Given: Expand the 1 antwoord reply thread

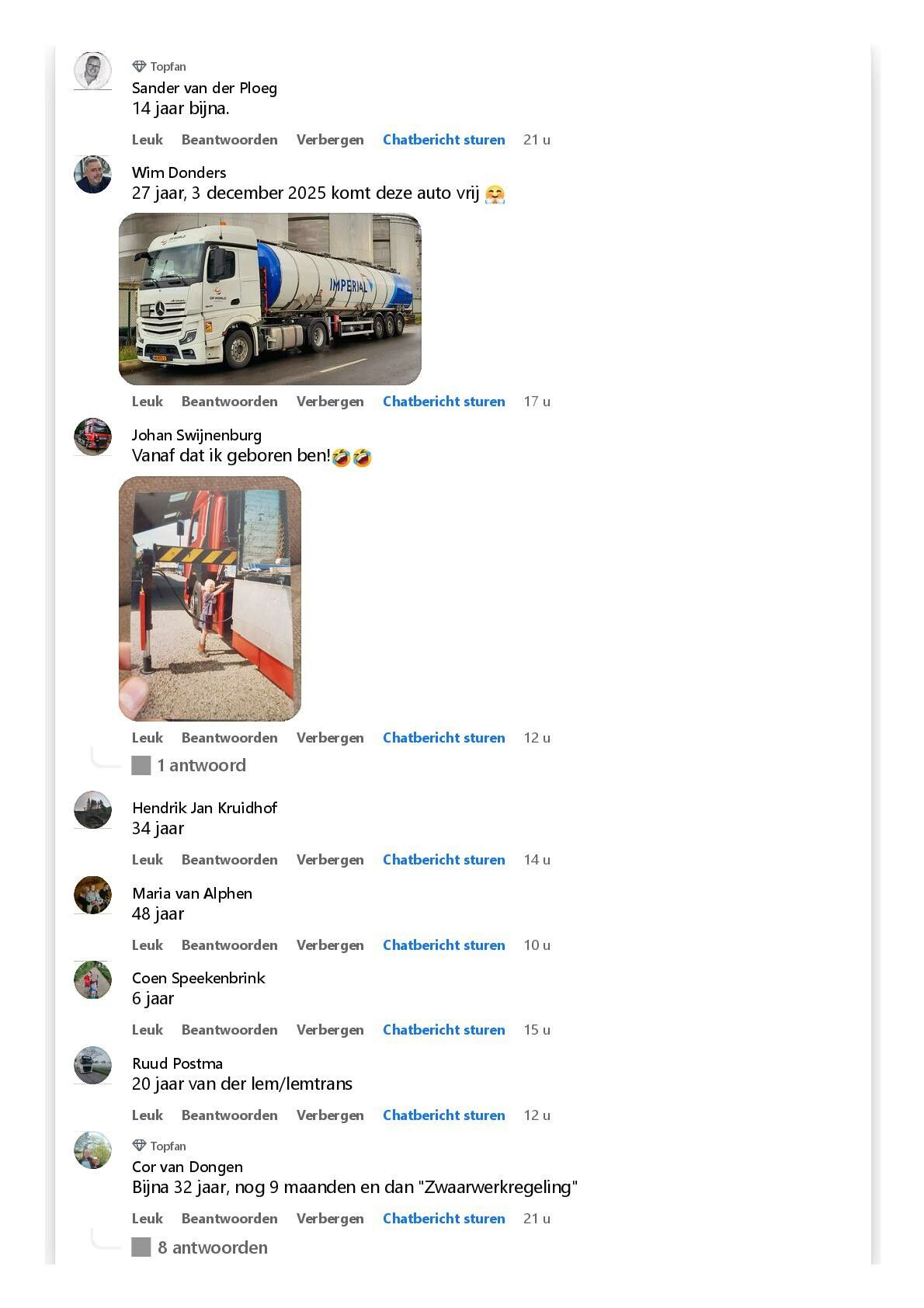Looking at the screenshot, I should coord(201,765).
